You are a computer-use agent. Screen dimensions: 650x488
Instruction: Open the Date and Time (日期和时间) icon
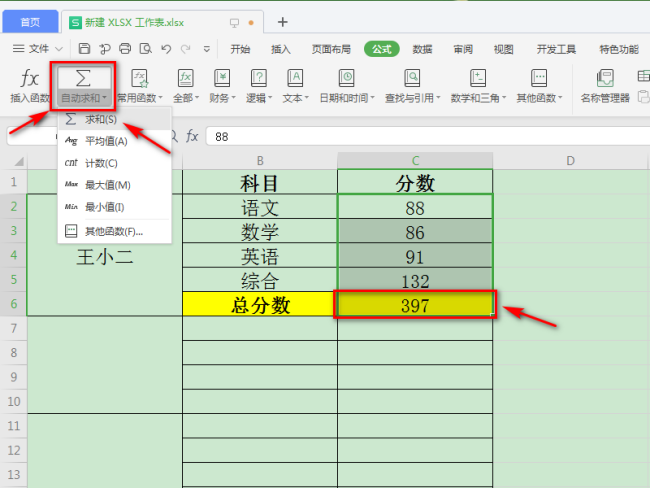click(347, 78)
